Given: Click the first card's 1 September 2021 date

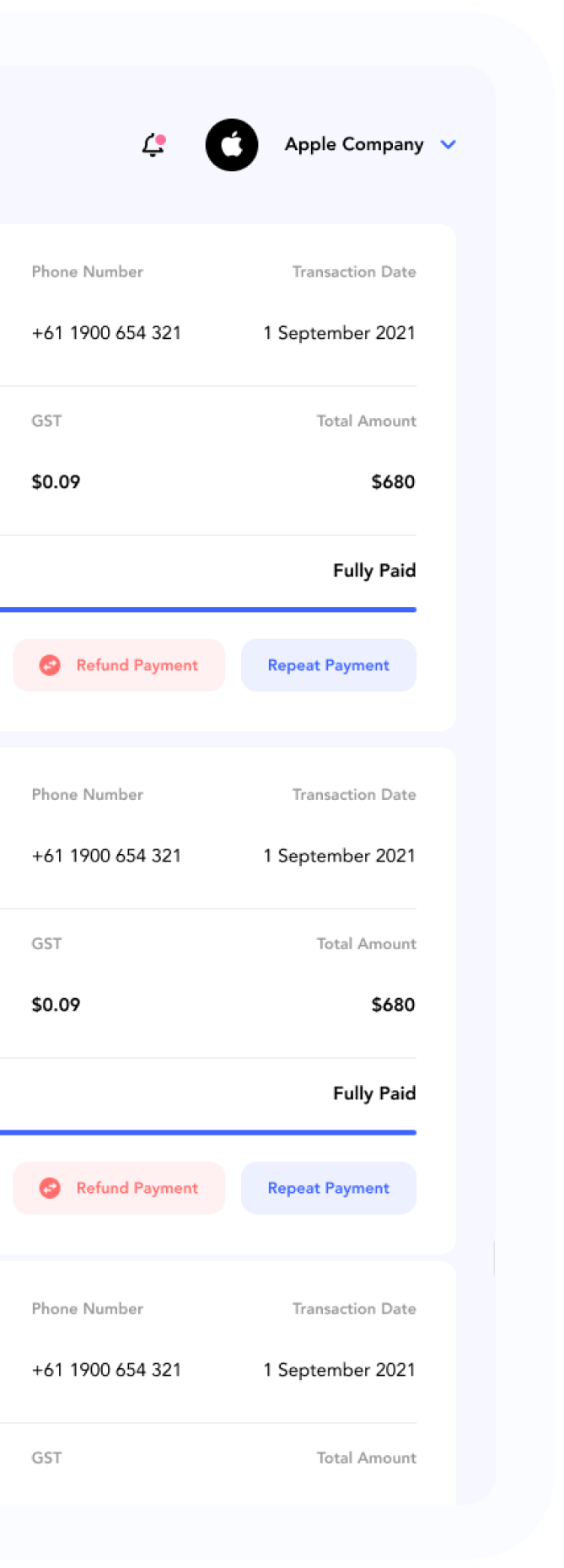Looking at the screenshot, I should [x=340, y=333].
